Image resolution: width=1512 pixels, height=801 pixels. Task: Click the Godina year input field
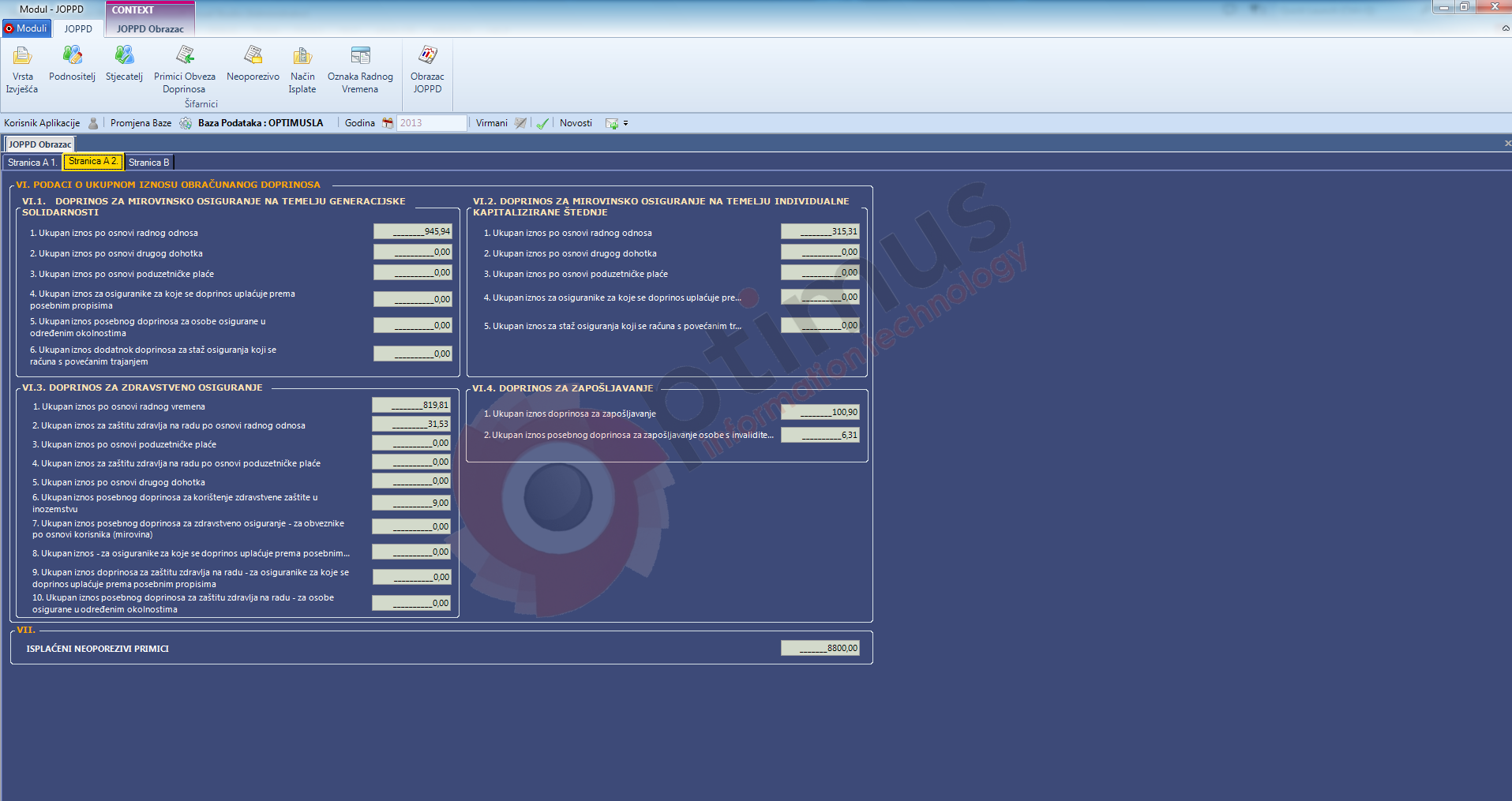tap(431, 123)
